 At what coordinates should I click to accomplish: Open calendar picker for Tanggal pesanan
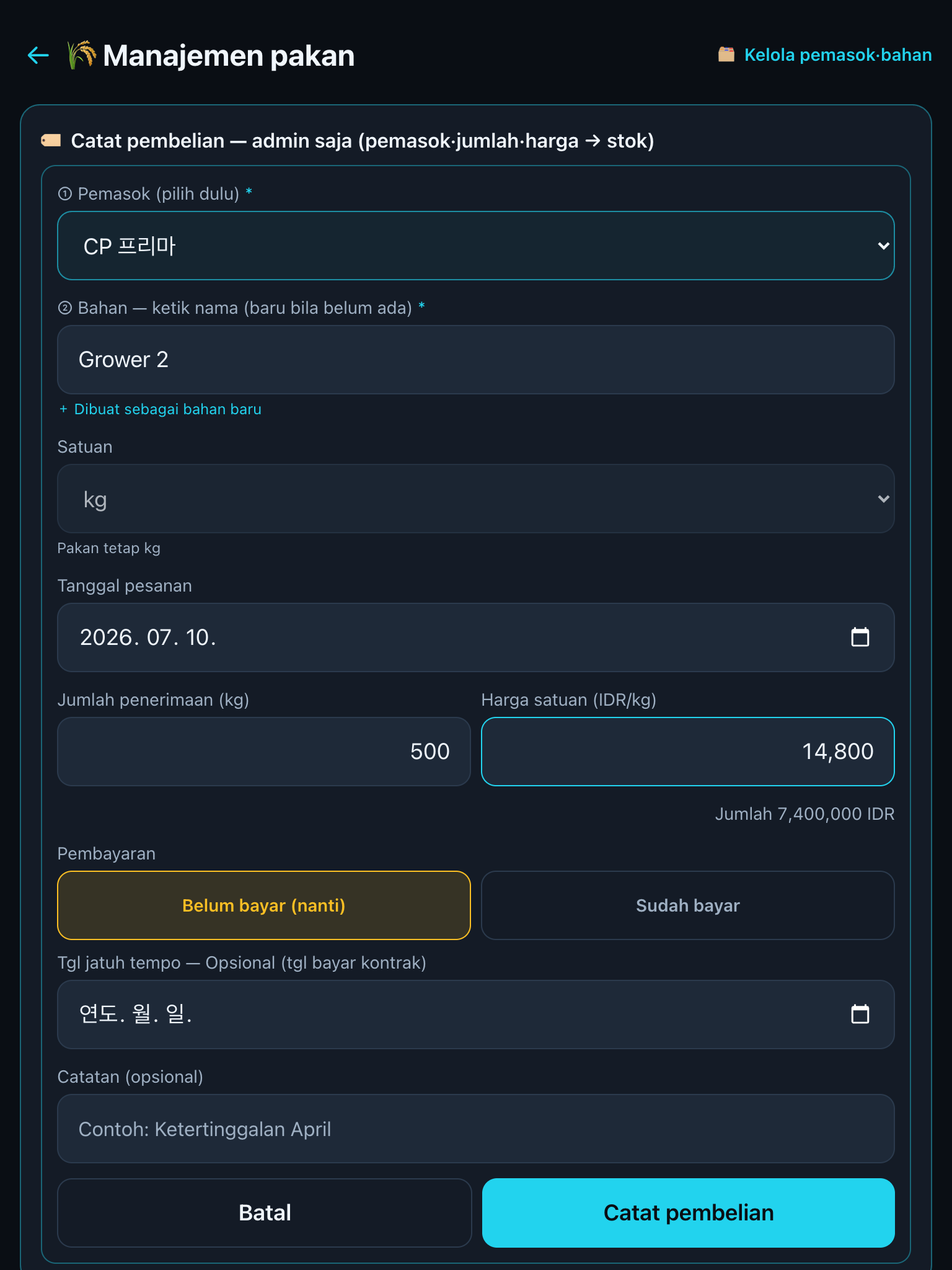coord(860,637)
